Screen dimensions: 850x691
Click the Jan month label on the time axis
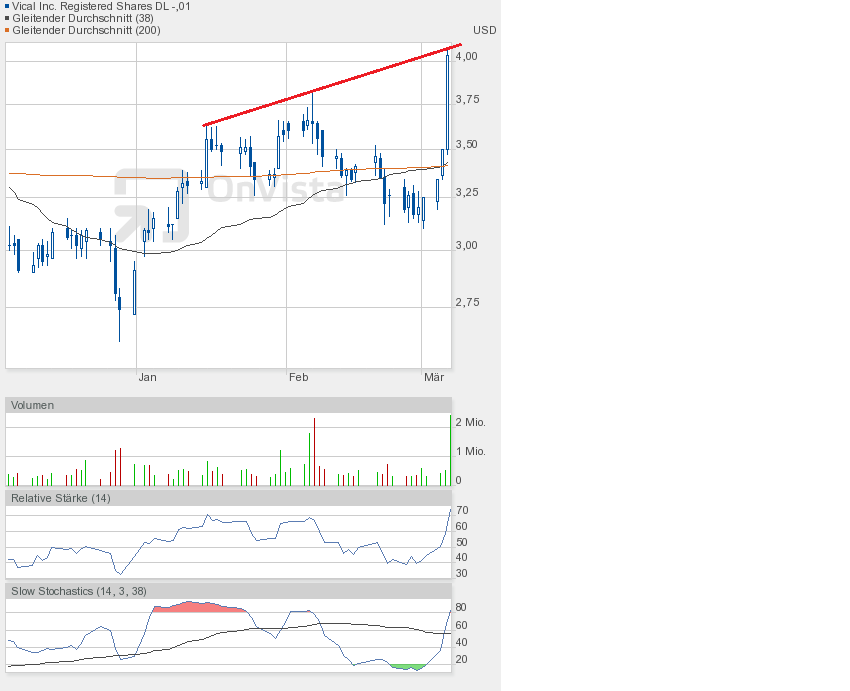click(147, 377)
